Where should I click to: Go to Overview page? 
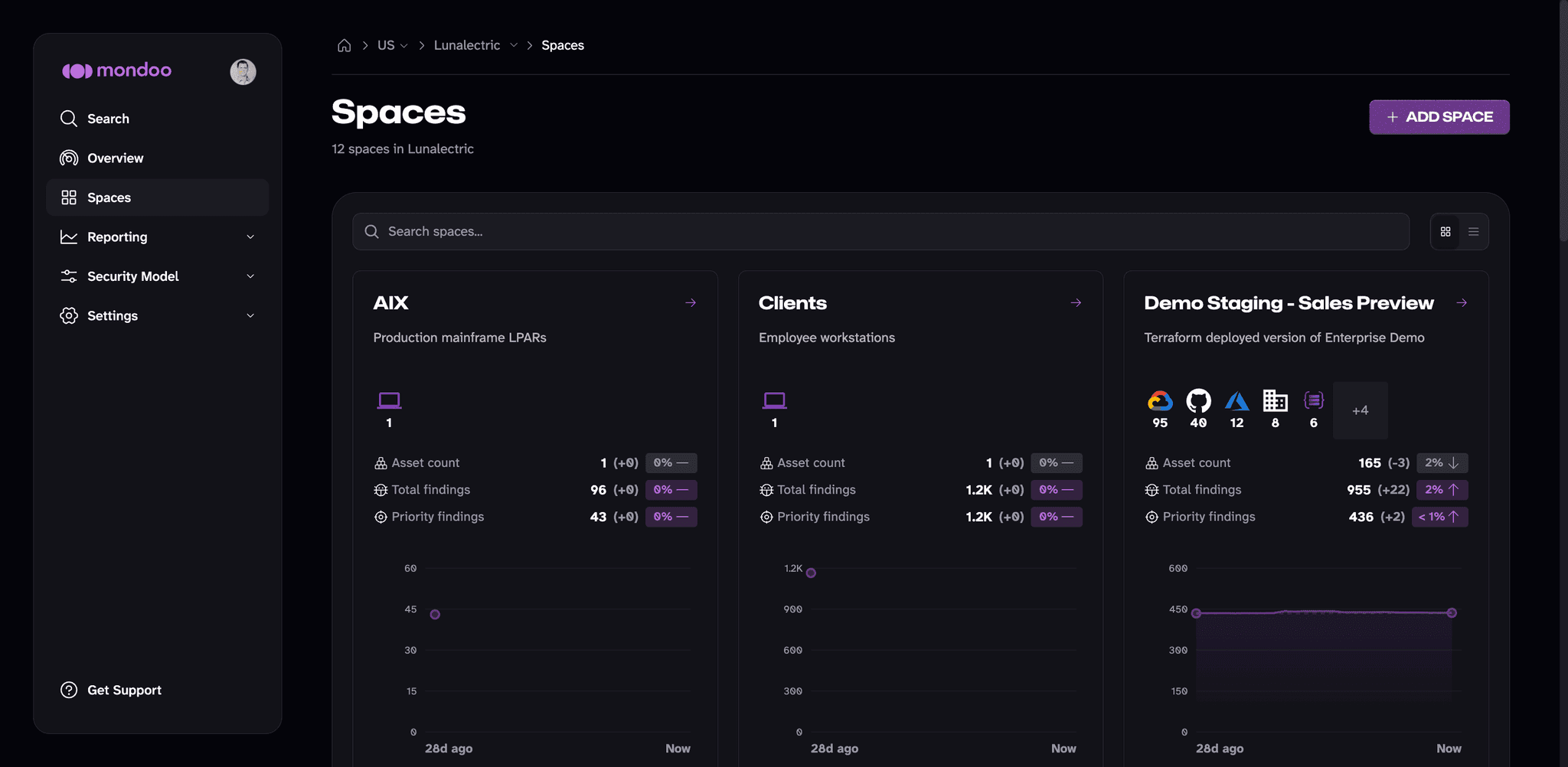click(158, 158)
